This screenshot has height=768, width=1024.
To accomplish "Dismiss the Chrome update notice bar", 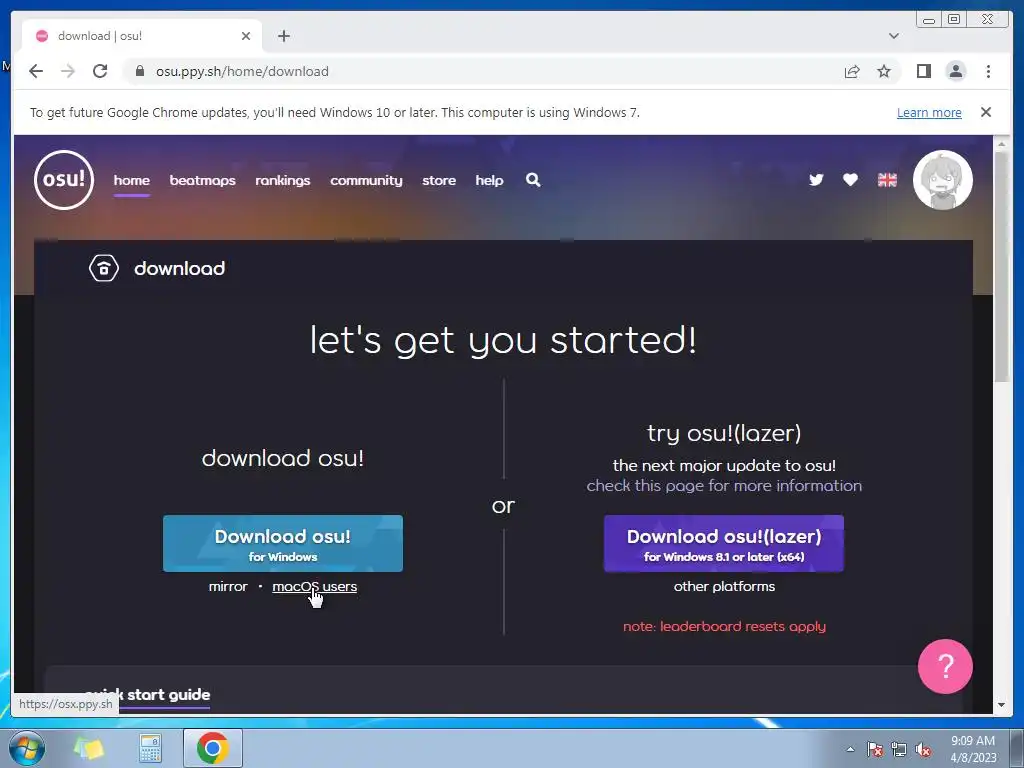I will [x=986, y=112].
